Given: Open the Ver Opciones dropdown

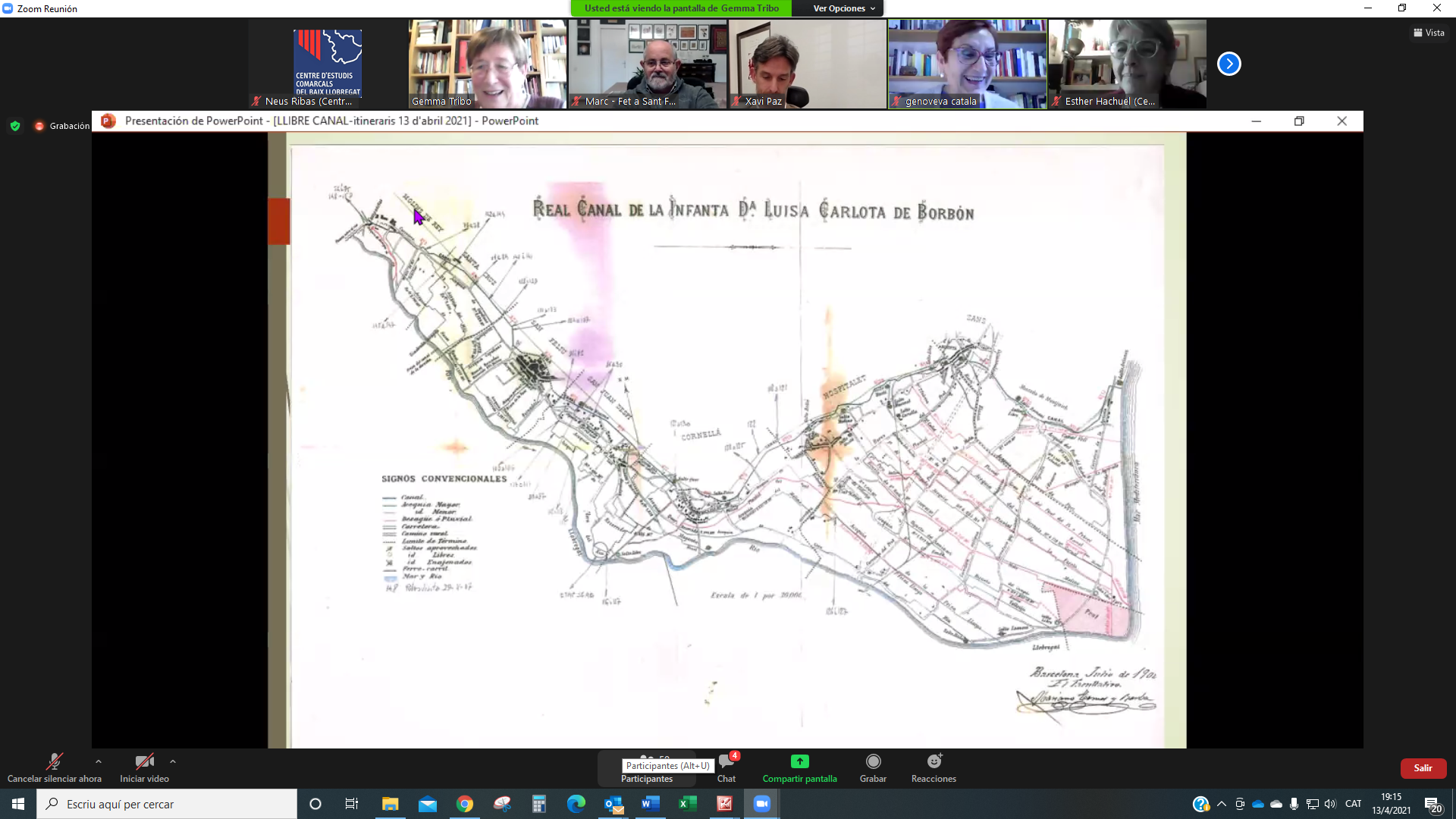Looking at the screenshot, I should (x=843, y=8).
